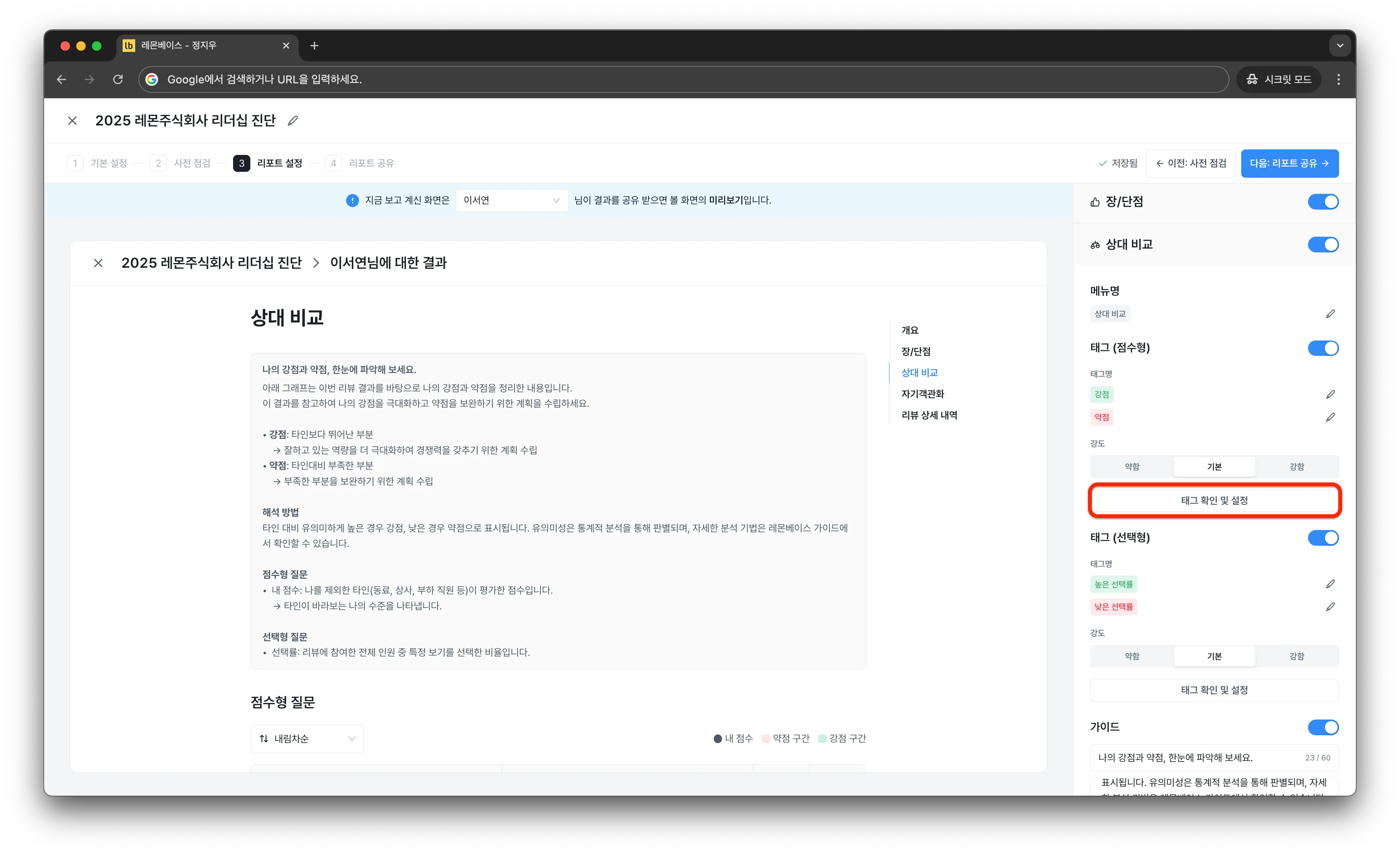Jump to 리뷰 상세 내역 in the navigation
This screenshot has height=854, width=1400.
pyautogui.click(x=929, y=415)
